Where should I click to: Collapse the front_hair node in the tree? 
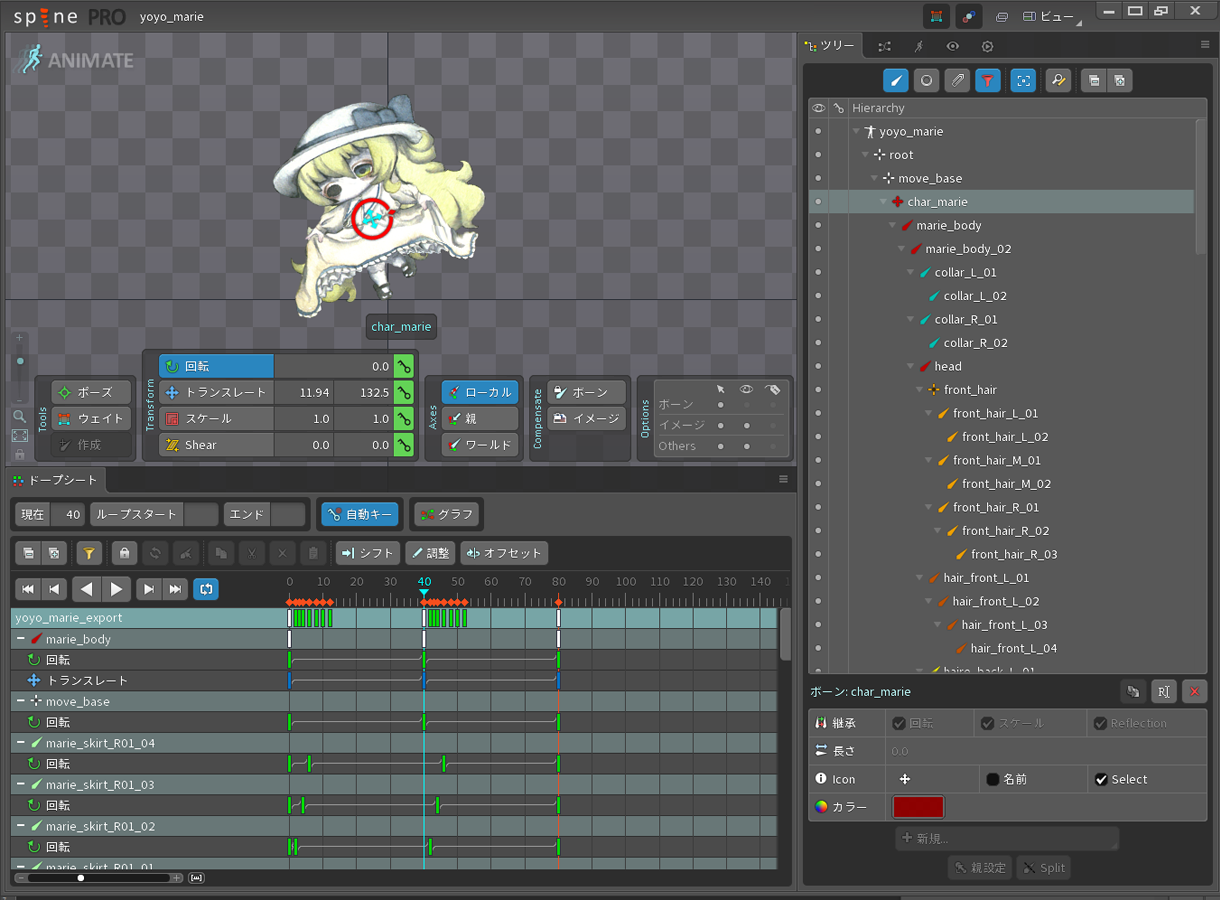[x=921, y=390]
